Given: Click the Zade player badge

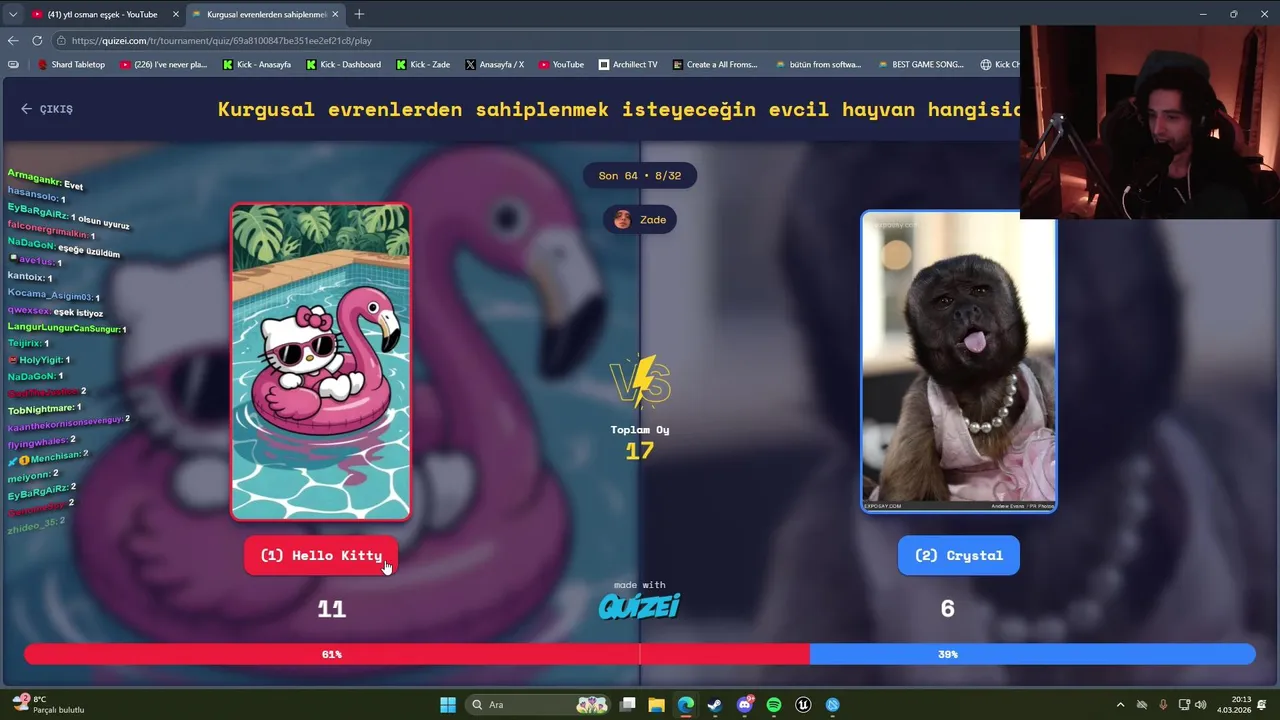Looking at the screenshot, I should (640, 219).
